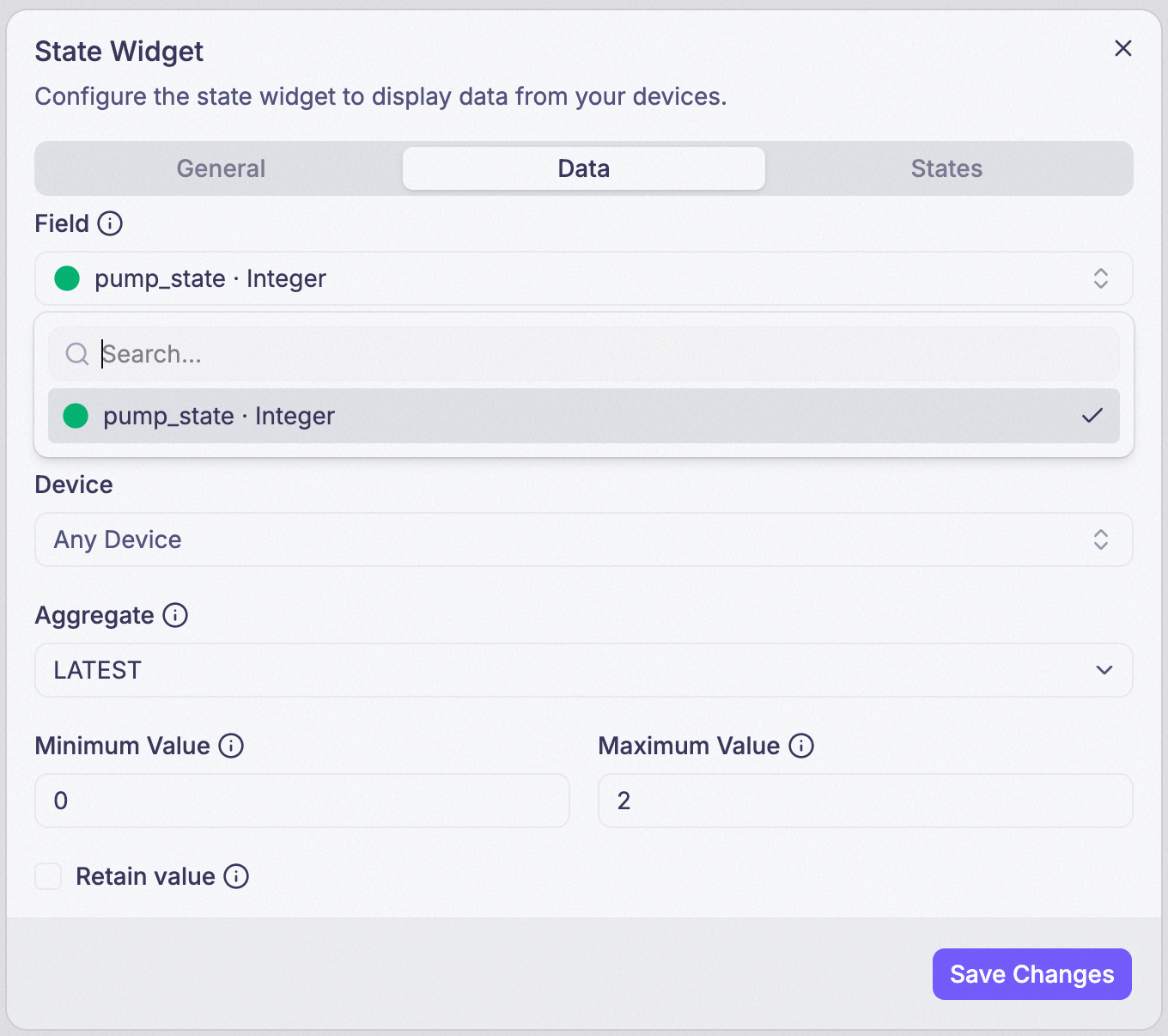
Task: Switch to the General tab
Action: 221,168
